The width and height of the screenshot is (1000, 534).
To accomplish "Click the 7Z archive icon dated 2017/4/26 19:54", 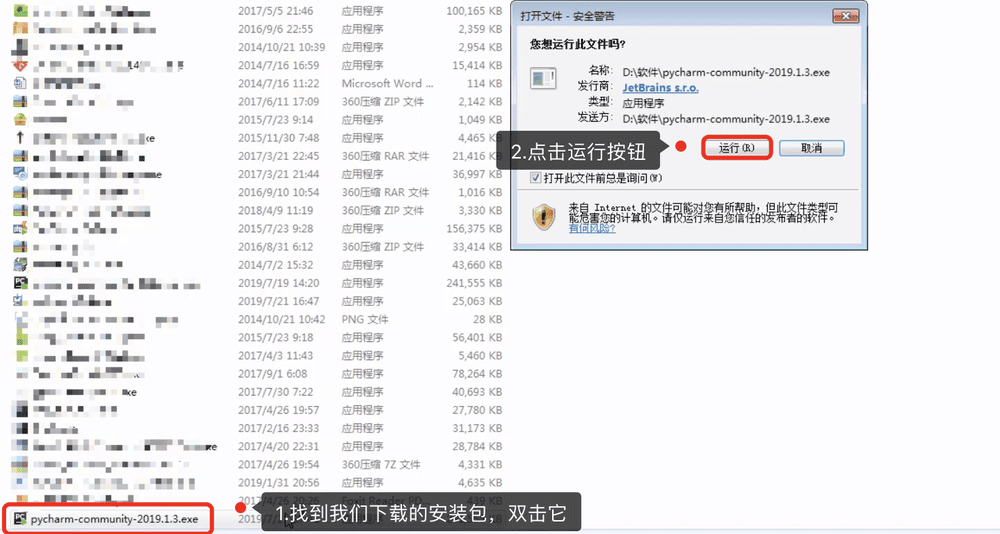I will [20, 464].
